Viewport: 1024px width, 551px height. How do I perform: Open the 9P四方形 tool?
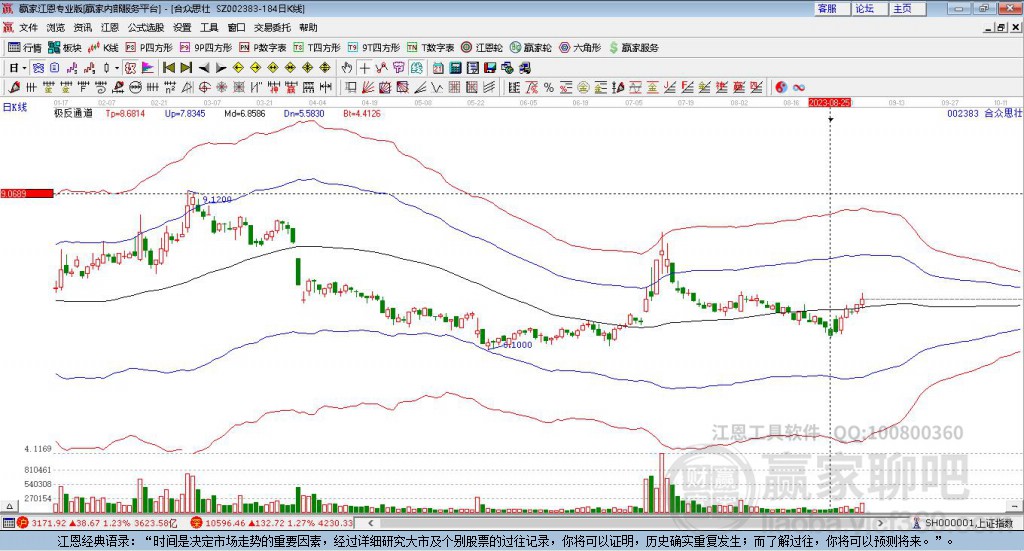206,48
